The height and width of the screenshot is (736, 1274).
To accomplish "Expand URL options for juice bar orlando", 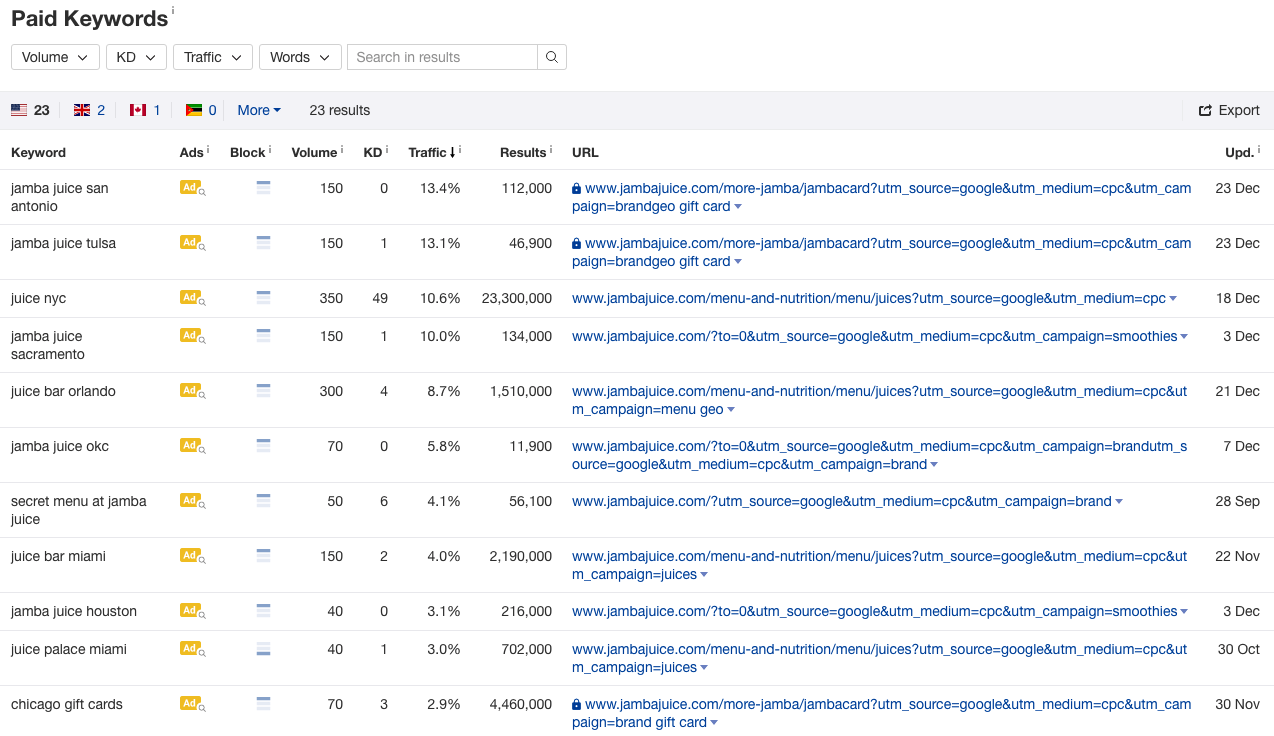I will [x=731, y=410].
